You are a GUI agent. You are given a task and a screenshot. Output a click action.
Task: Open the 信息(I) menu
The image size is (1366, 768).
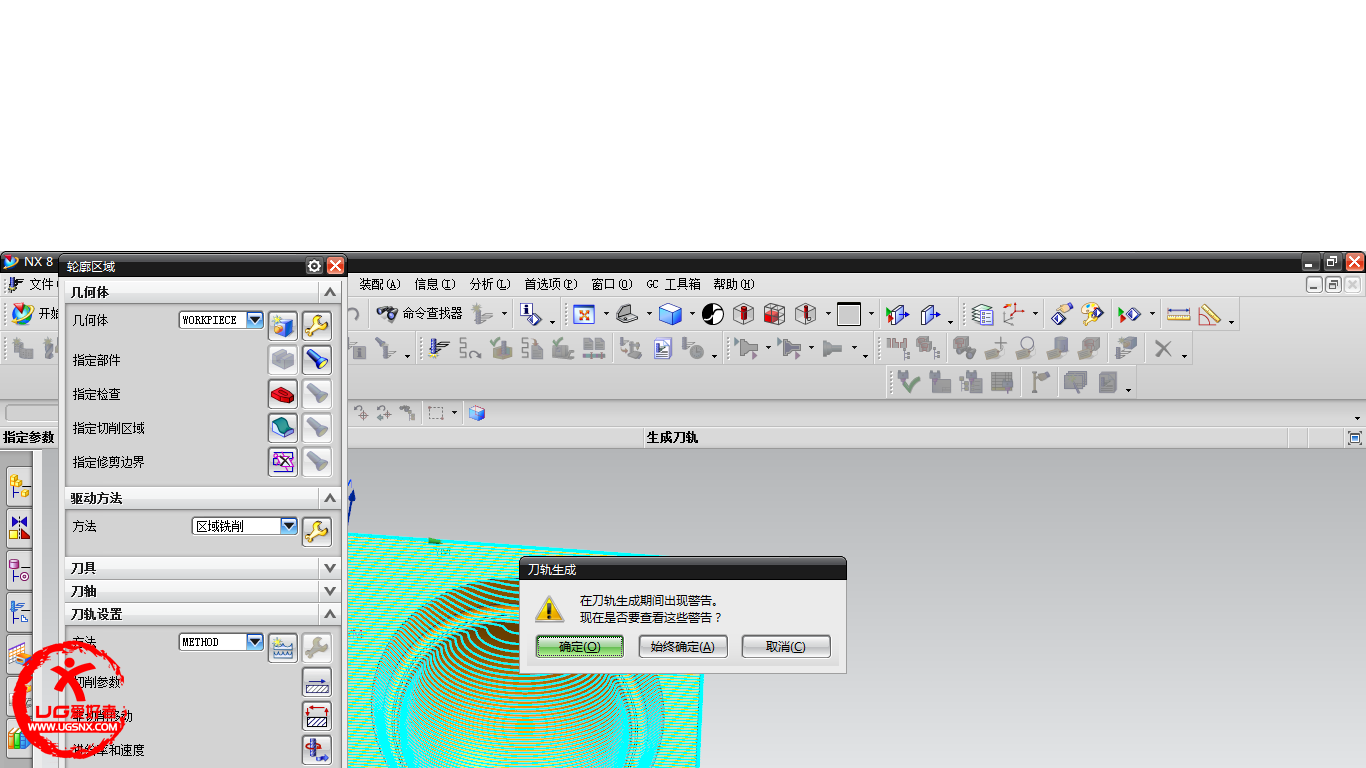[x=435, y=285]
